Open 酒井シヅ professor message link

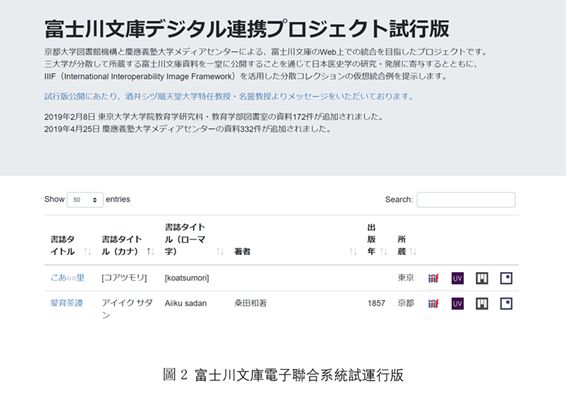(x=229, y=97)
